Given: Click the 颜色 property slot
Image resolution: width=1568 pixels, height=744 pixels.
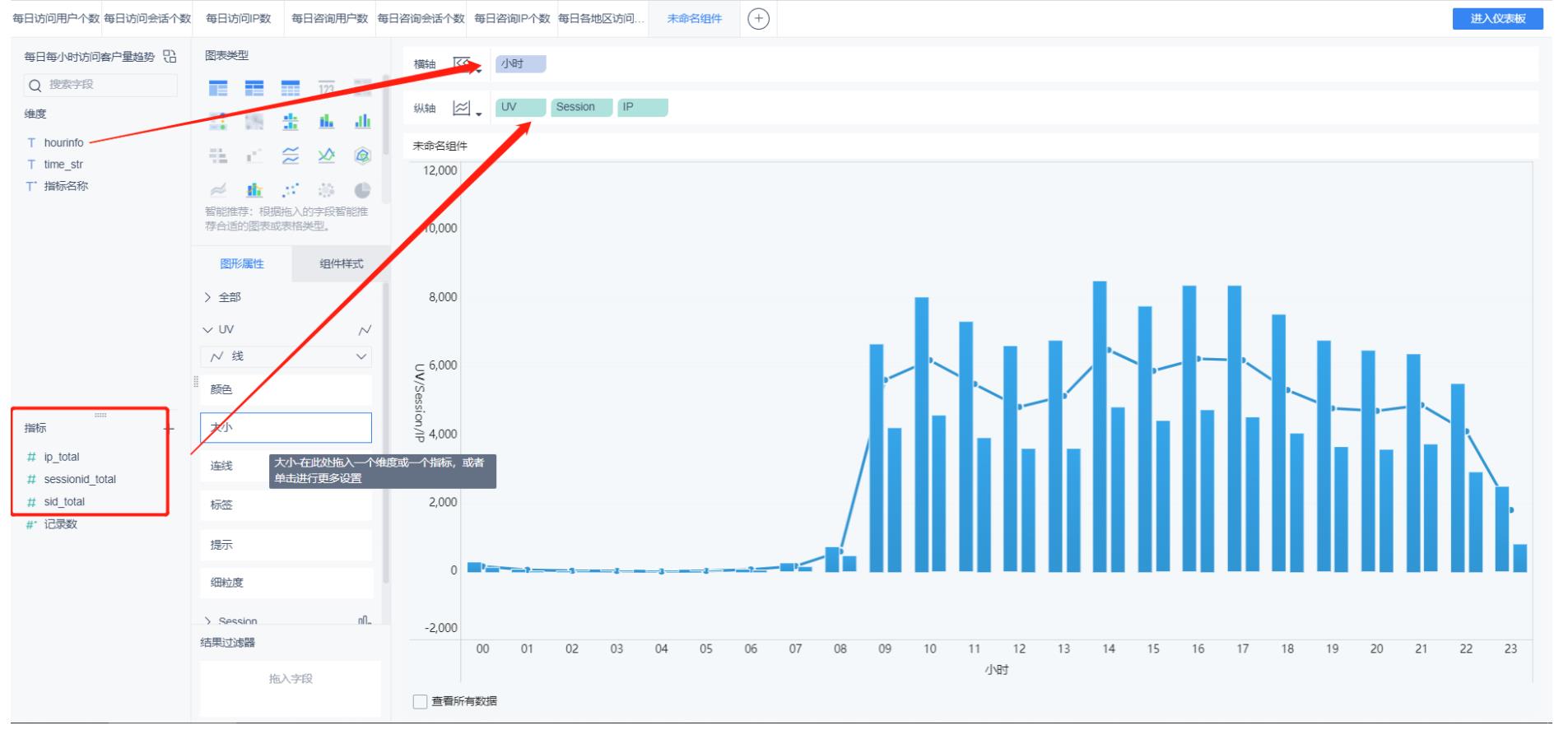Looking at the screenshot, I should point(286,389).
